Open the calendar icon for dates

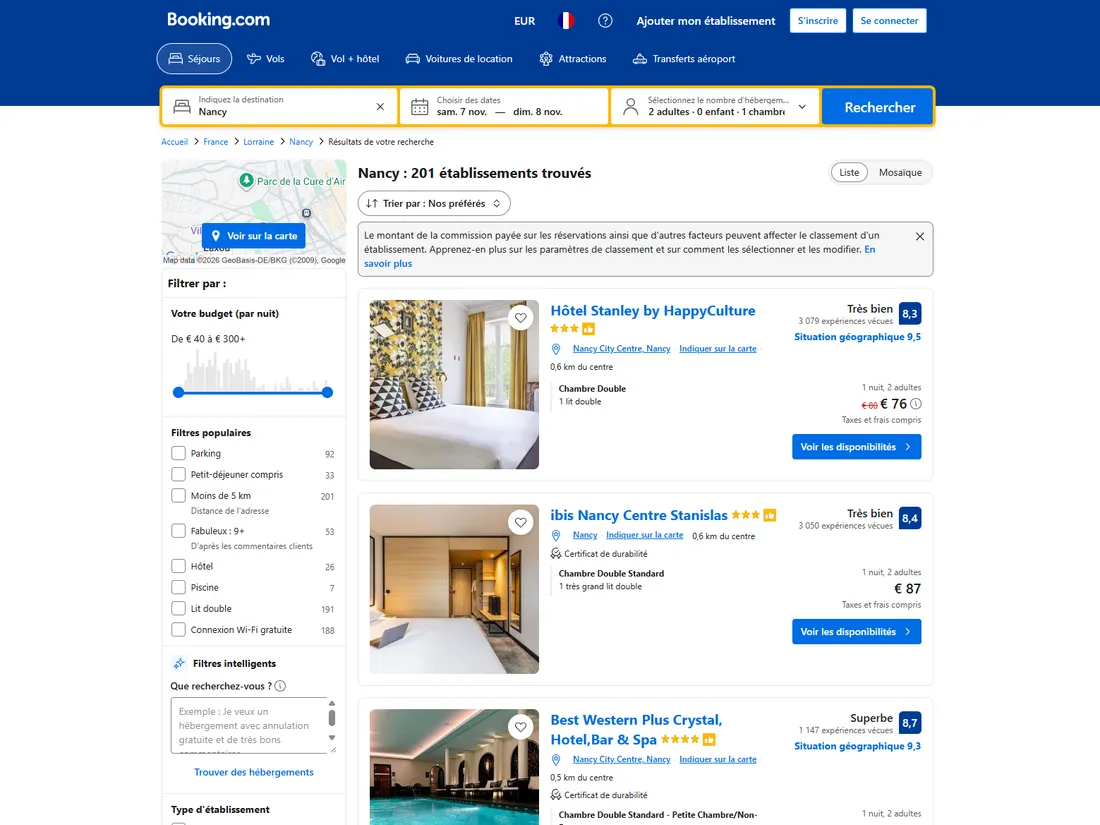420,107
